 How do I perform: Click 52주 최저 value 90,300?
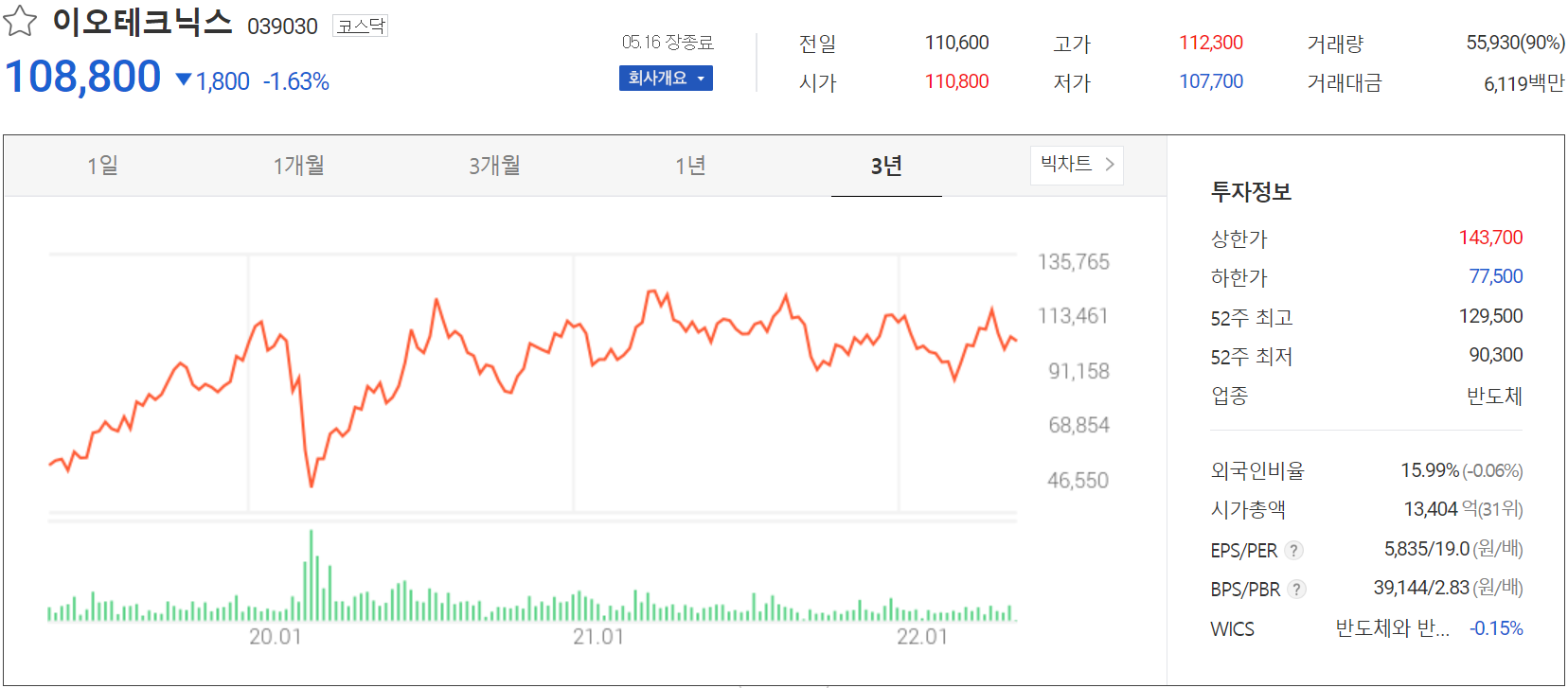tap(1496, 355)
